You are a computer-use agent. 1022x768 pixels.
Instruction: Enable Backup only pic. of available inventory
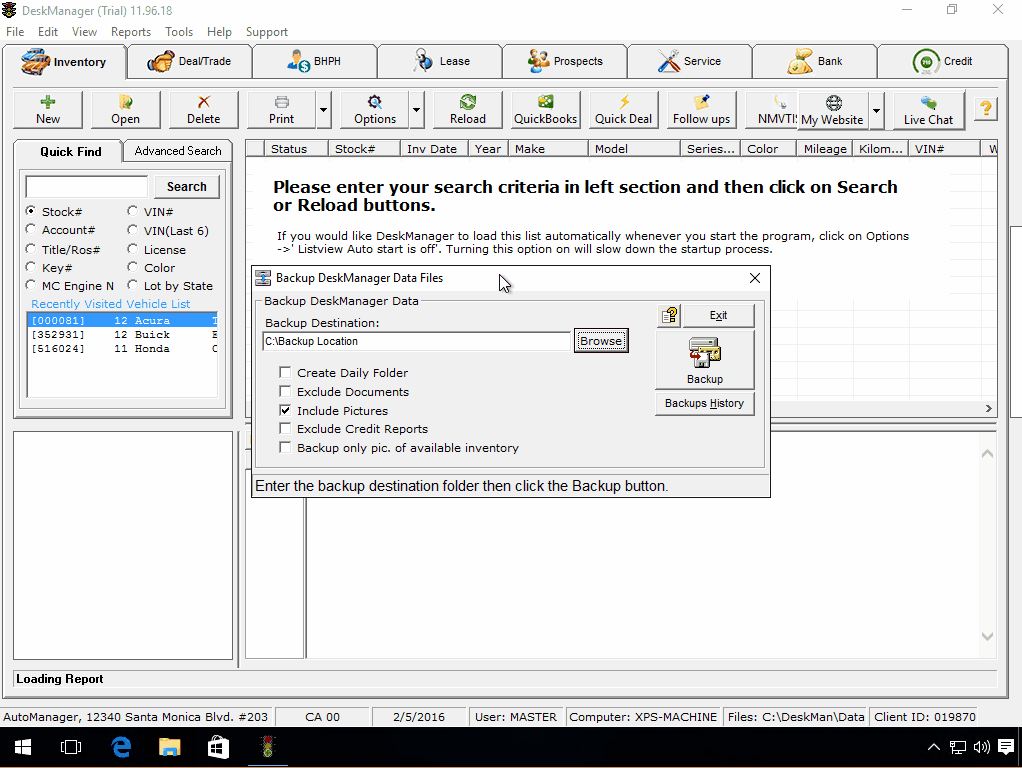(x=285, y=447)
